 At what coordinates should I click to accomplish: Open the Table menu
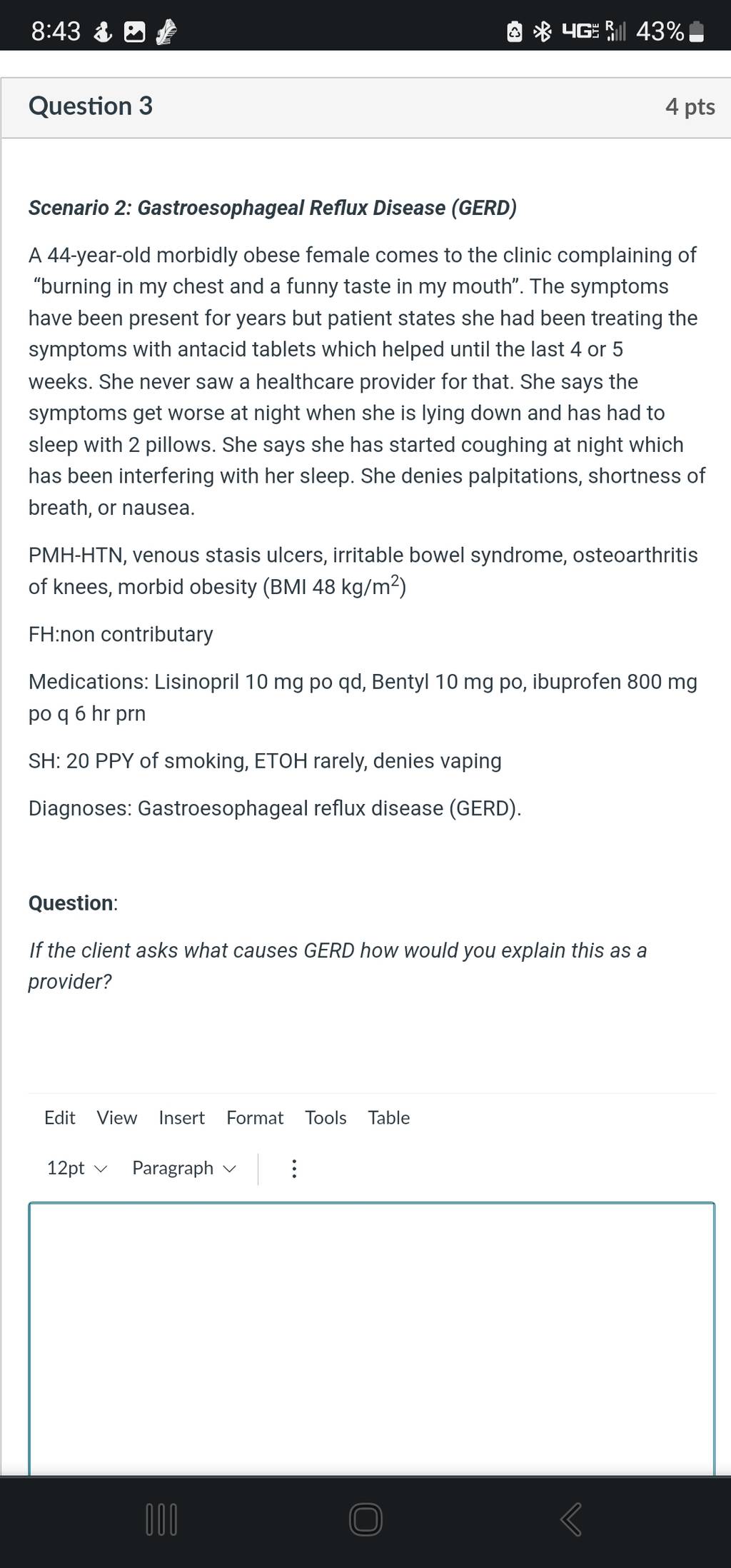389,1117
